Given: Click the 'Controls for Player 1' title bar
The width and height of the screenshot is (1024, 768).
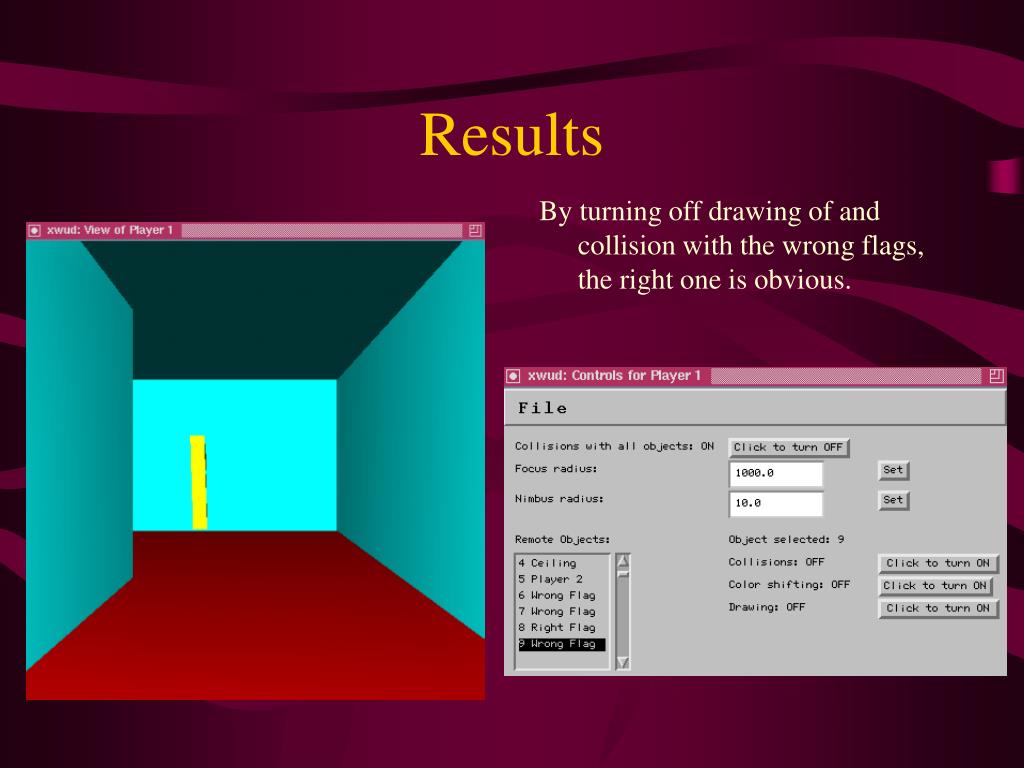Looking at the screenshot, I should click(755, 376).
